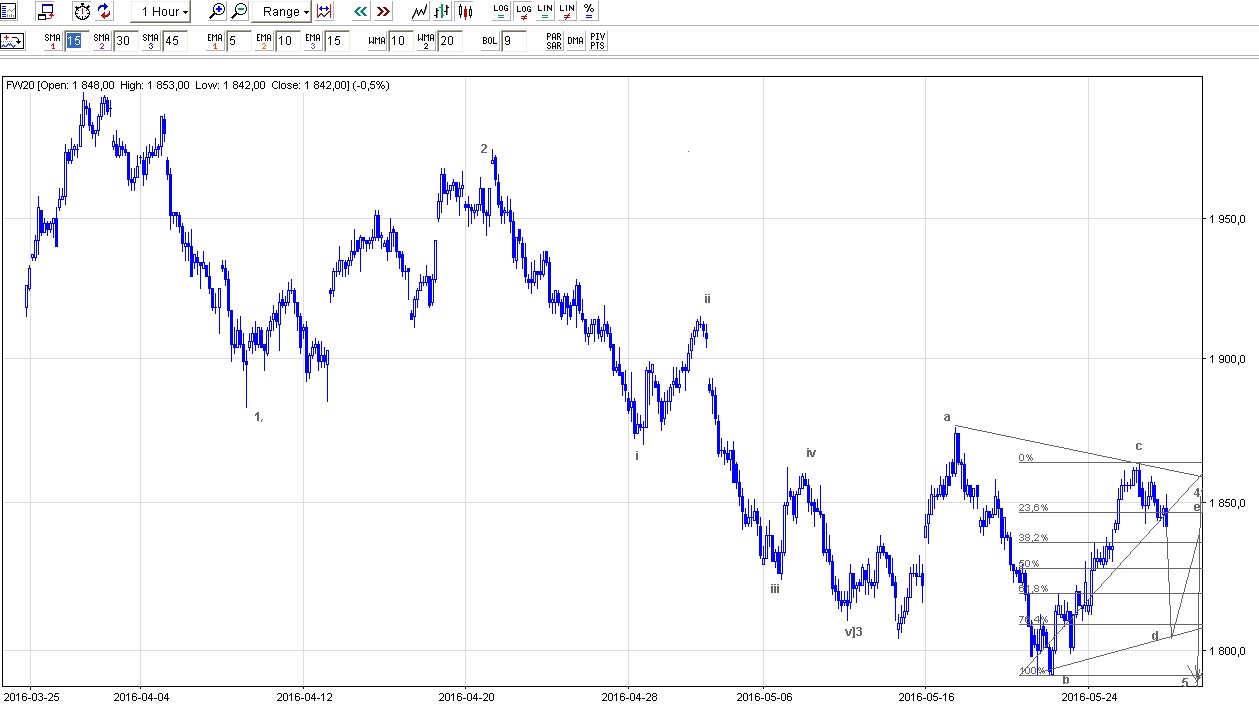Click the stopwatch timer icon
Screen dimensions: 1259x709
pyautogui.click(x=81, y=11)
